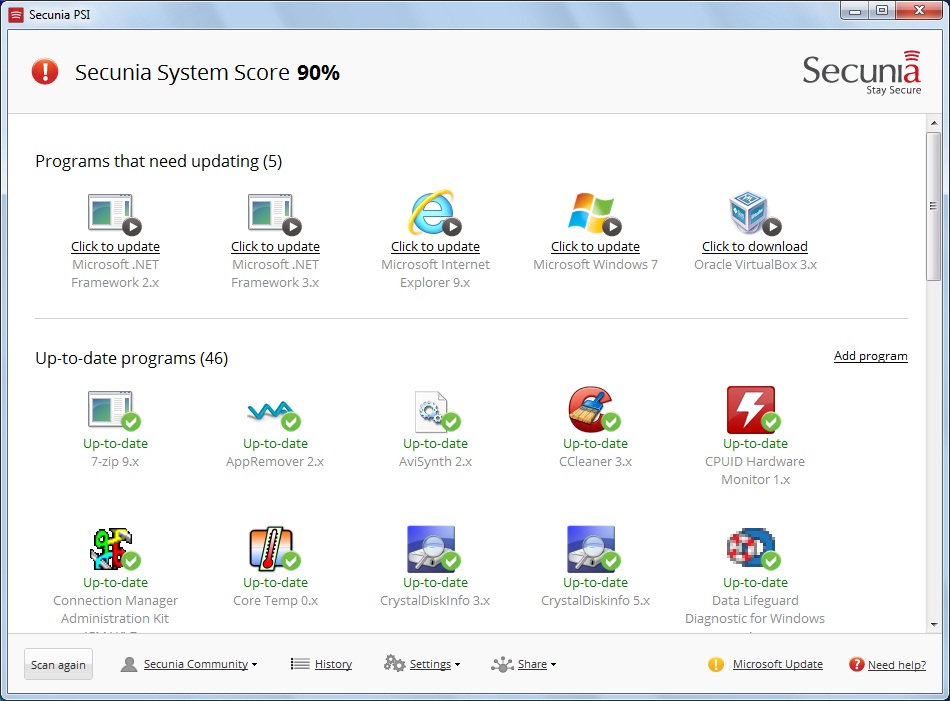Click the red system score alert icon
Screen dimensions: 950x701
[45, 71]
